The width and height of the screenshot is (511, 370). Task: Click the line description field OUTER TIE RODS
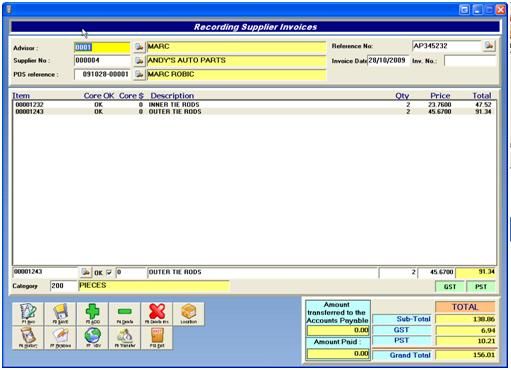[x=262, y=272]
